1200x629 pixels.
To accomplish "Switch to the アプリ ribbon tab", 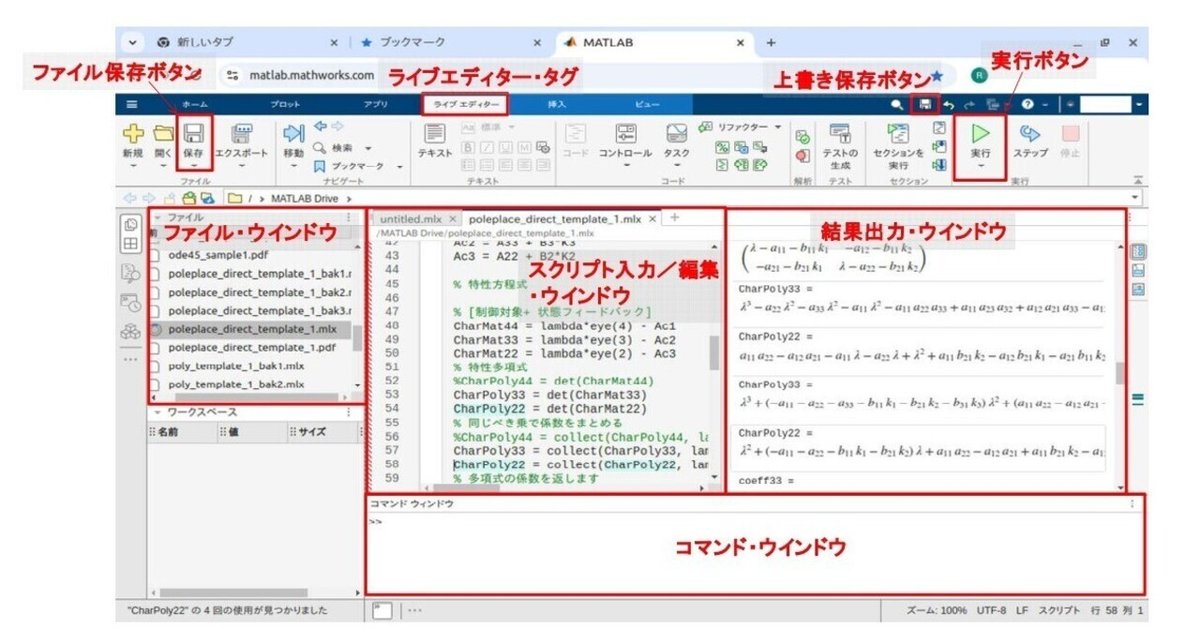I will 376,104.
